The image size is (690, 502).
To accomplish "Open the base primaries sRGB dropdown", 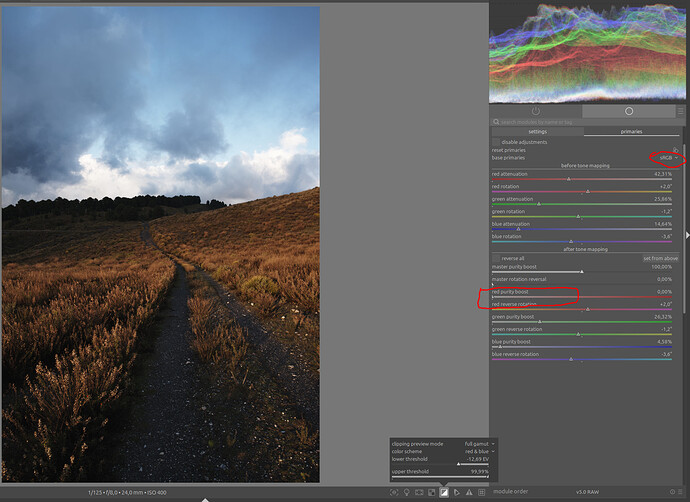I will (x=666, y=158).
